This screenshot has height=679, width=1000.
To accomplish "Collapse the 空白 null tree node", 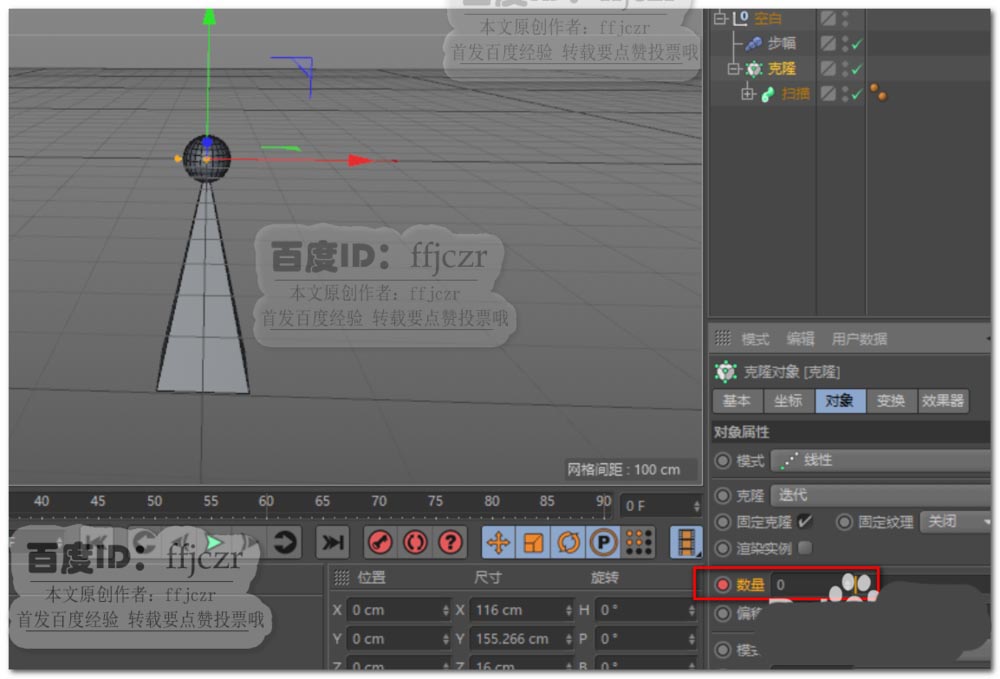I will [720, 18].
